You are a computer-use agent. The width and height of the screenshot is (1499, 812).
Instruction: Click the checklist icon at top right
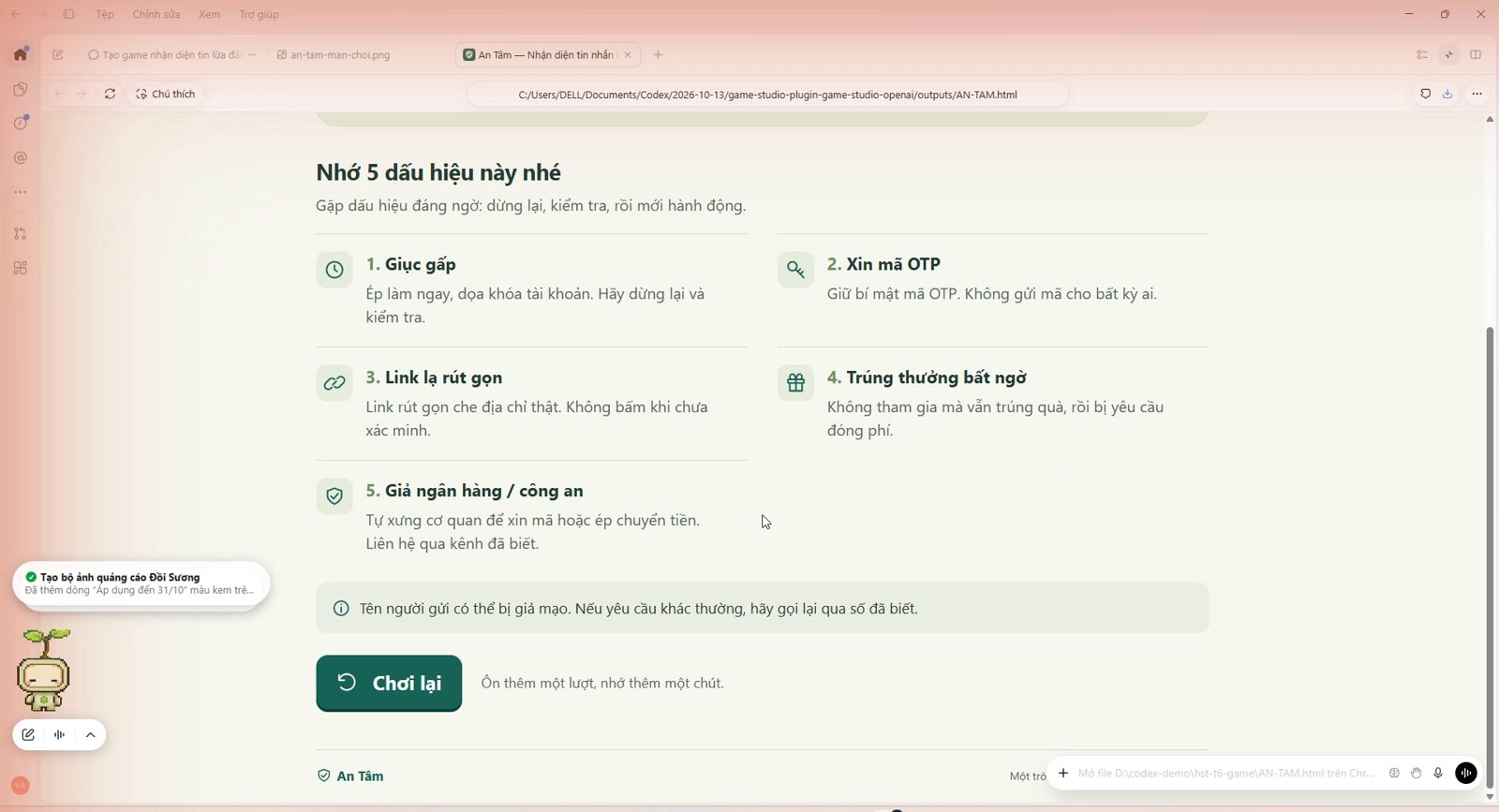pos(1422,55)
